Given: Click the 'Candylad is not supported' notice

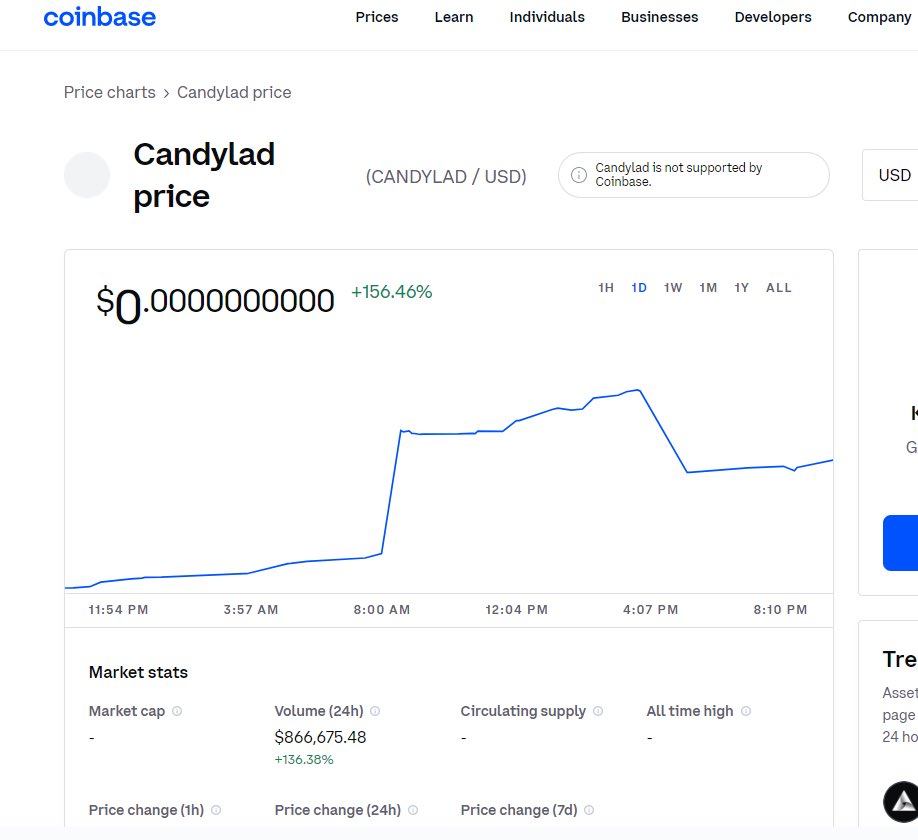Looking at the screenshot, I should coord(694,175).
